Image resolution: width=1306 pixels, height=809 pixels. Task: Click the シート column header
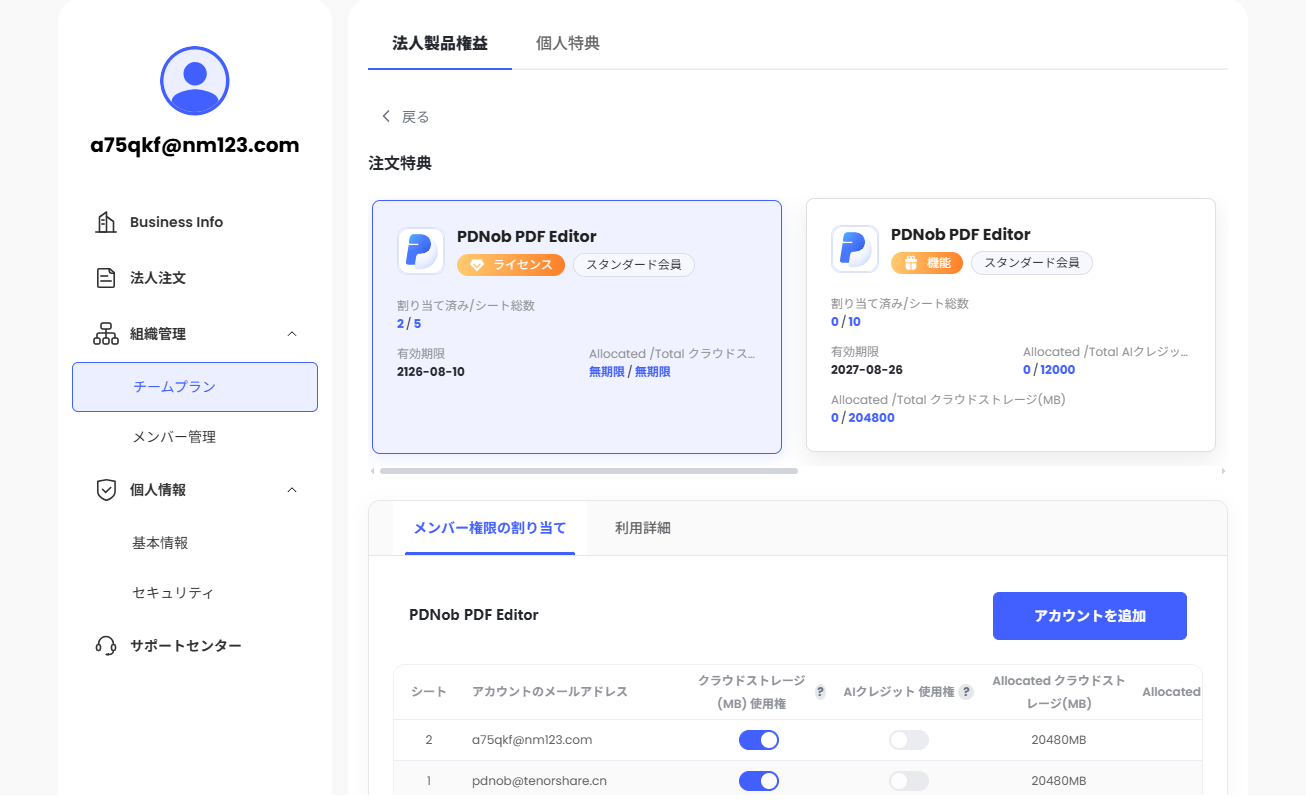click(x=428, y=692)
